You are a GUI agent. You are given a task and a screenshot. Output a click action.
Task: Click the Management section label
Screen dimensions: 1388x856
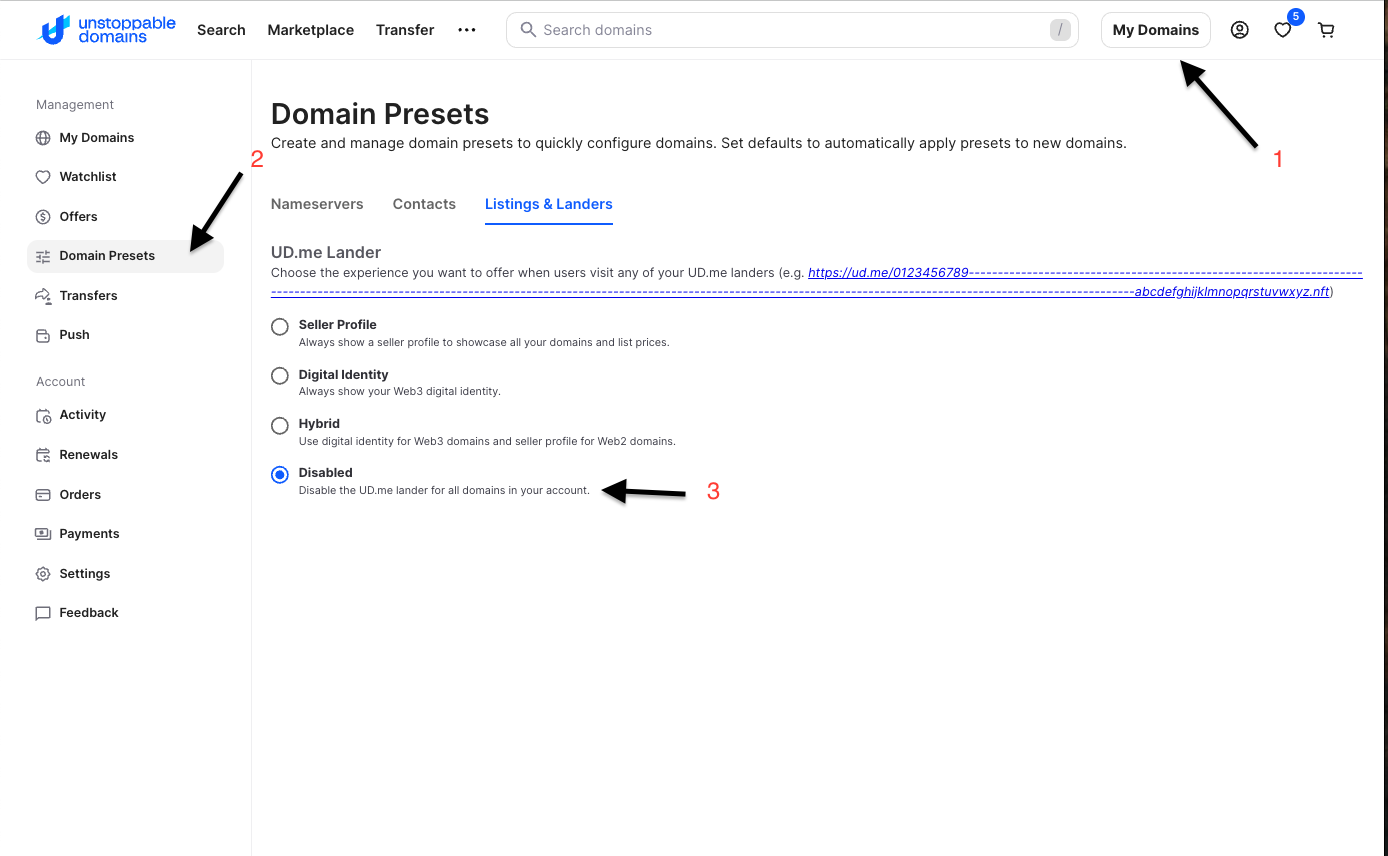pyautogui.click(x=75, y=105)
